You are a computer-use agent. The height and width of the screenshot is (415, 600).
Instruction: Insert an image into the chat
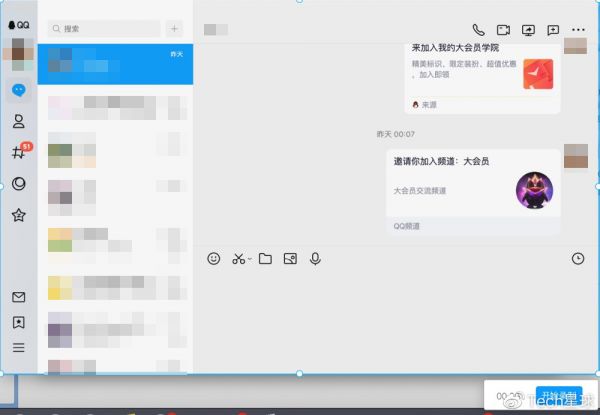click(x=290, y=259)
